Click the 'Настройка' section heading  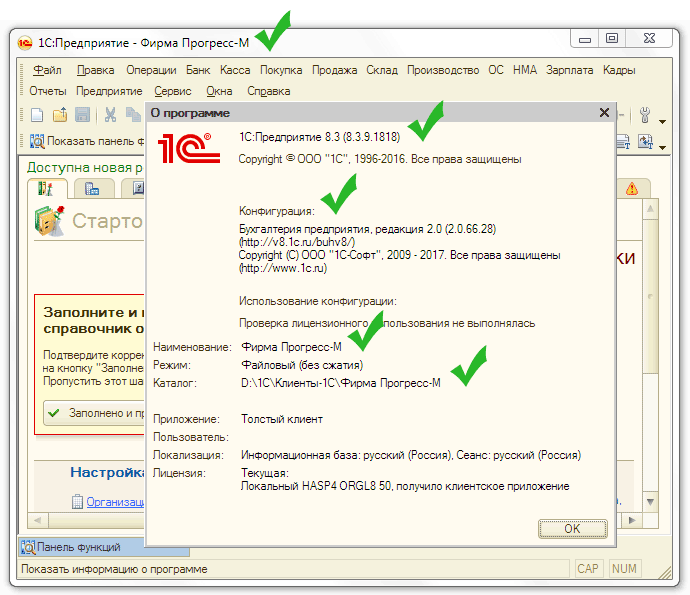(x=107, y=472)
